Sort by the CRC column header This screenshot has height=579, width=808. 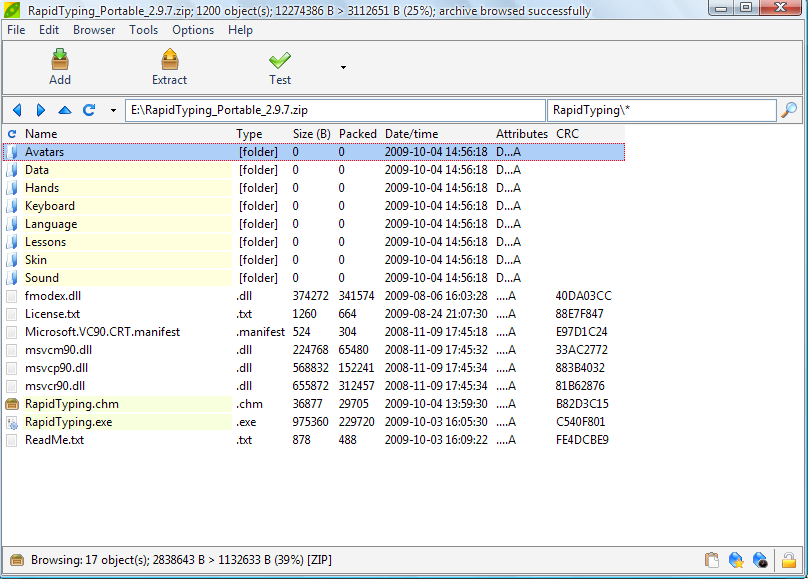567,134
